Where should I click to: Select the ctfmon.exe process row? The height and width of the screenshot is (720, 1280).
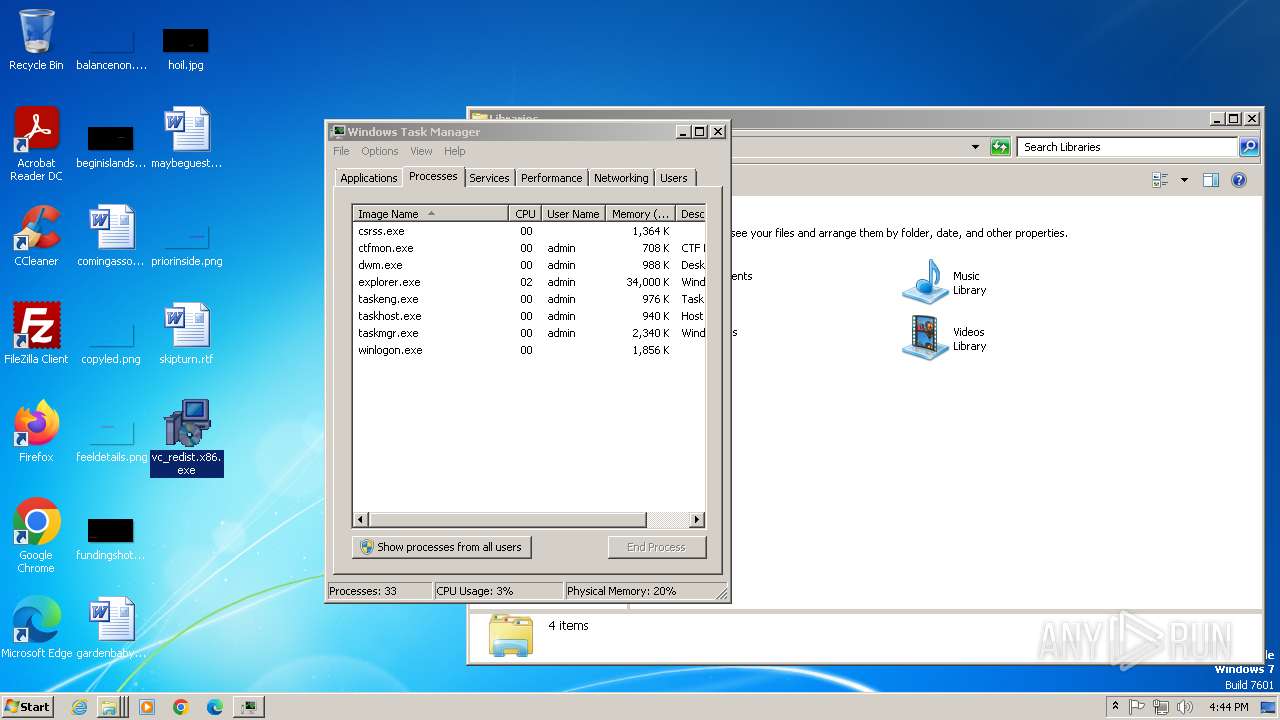(x=529, y=248)
